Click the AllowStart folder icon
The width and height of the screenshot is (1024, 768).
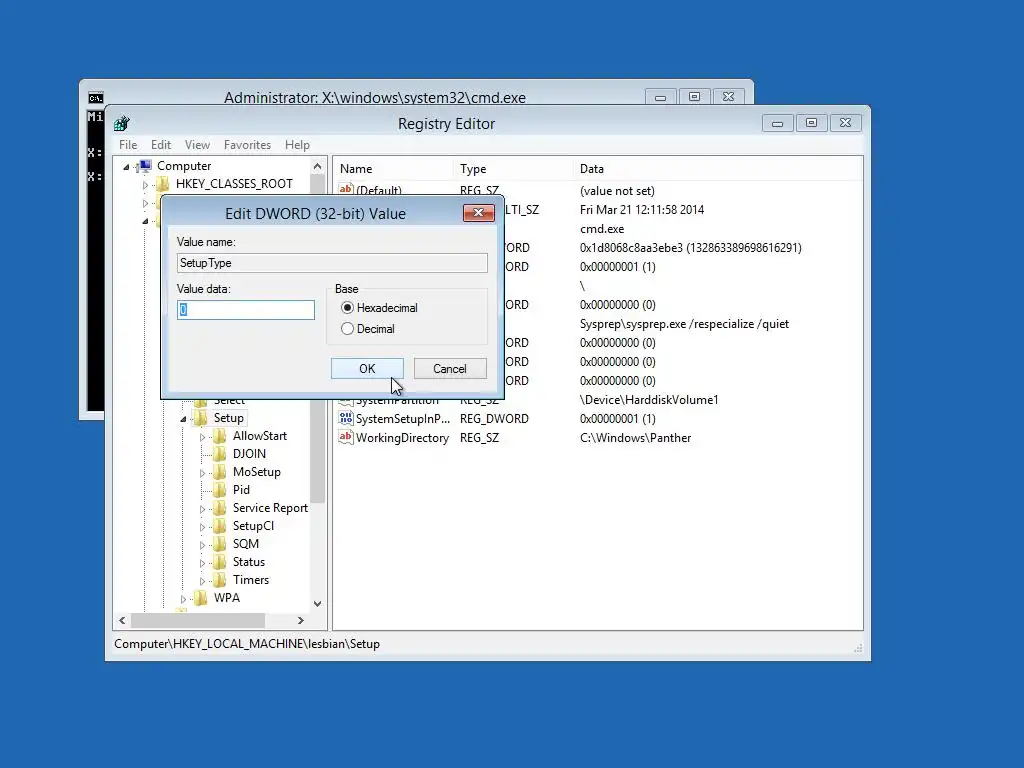[x=220, y=436]
